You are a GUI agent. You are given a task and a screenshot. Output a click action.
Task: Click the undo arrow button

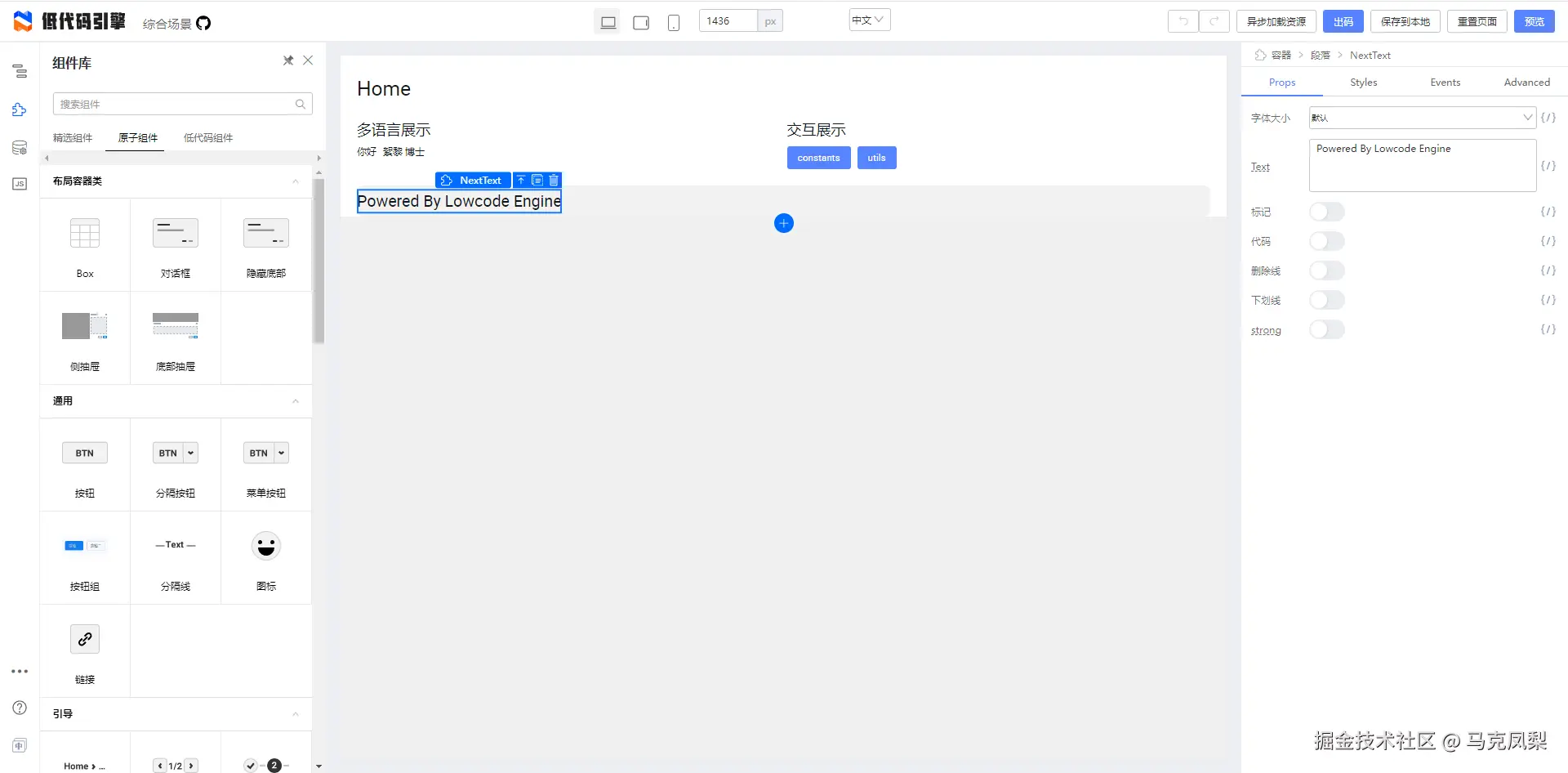1183,21
